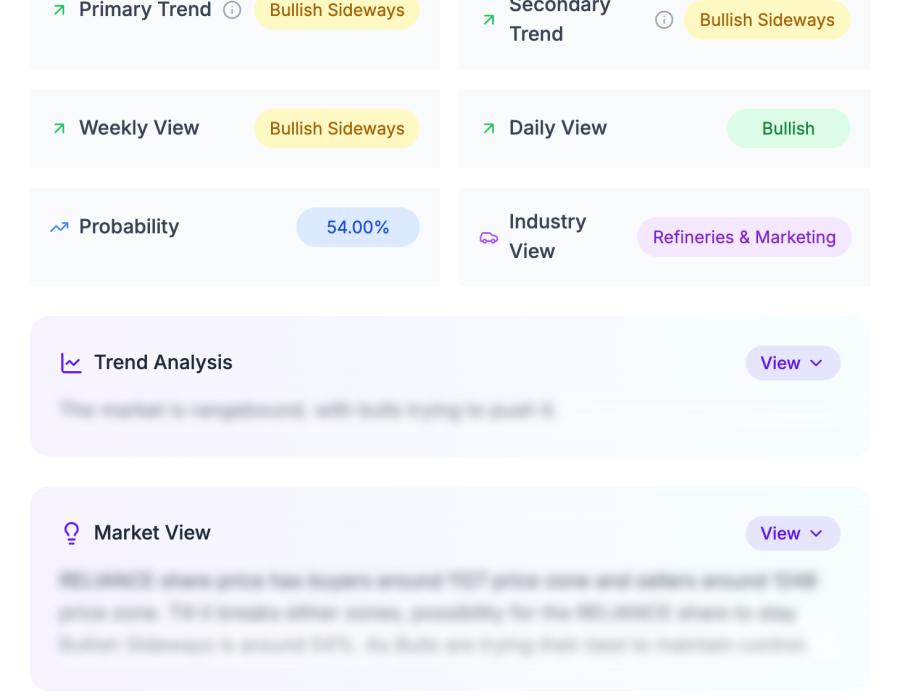Click the Secondary Trend info icon
This screenshot has width=900, height=700.
click(664, 20)
